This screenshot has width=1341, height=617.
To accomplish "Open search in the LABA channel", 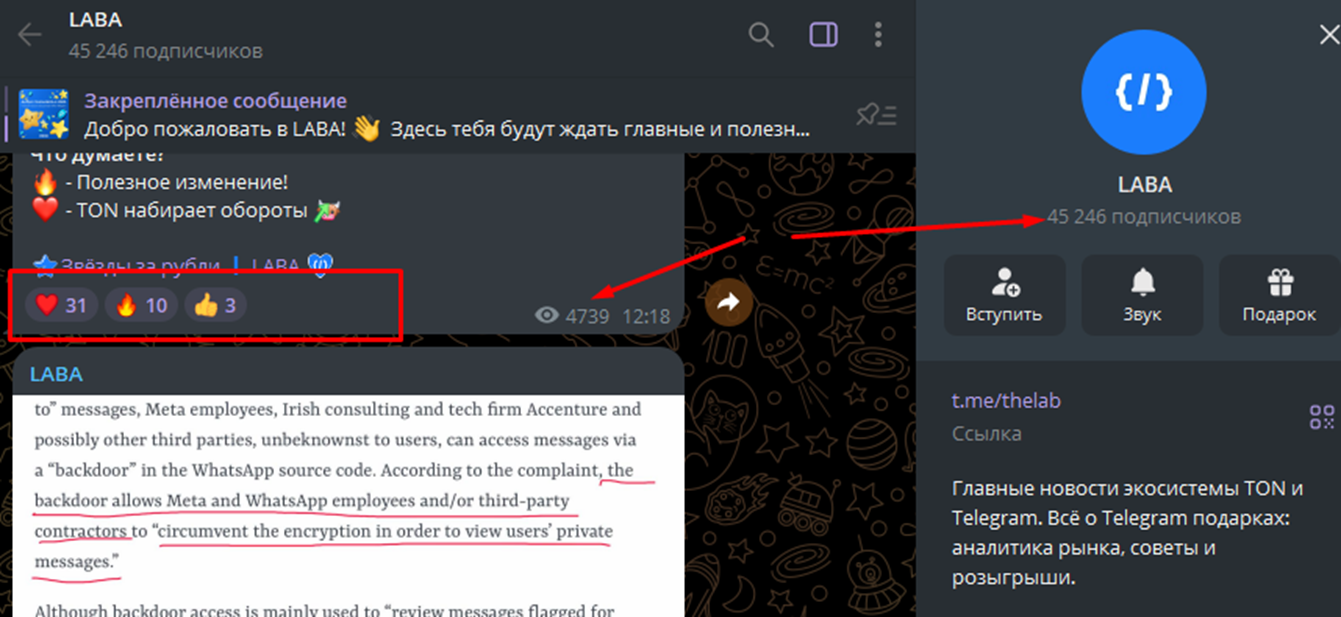I will pyautogui.click(x=761, y=35).
